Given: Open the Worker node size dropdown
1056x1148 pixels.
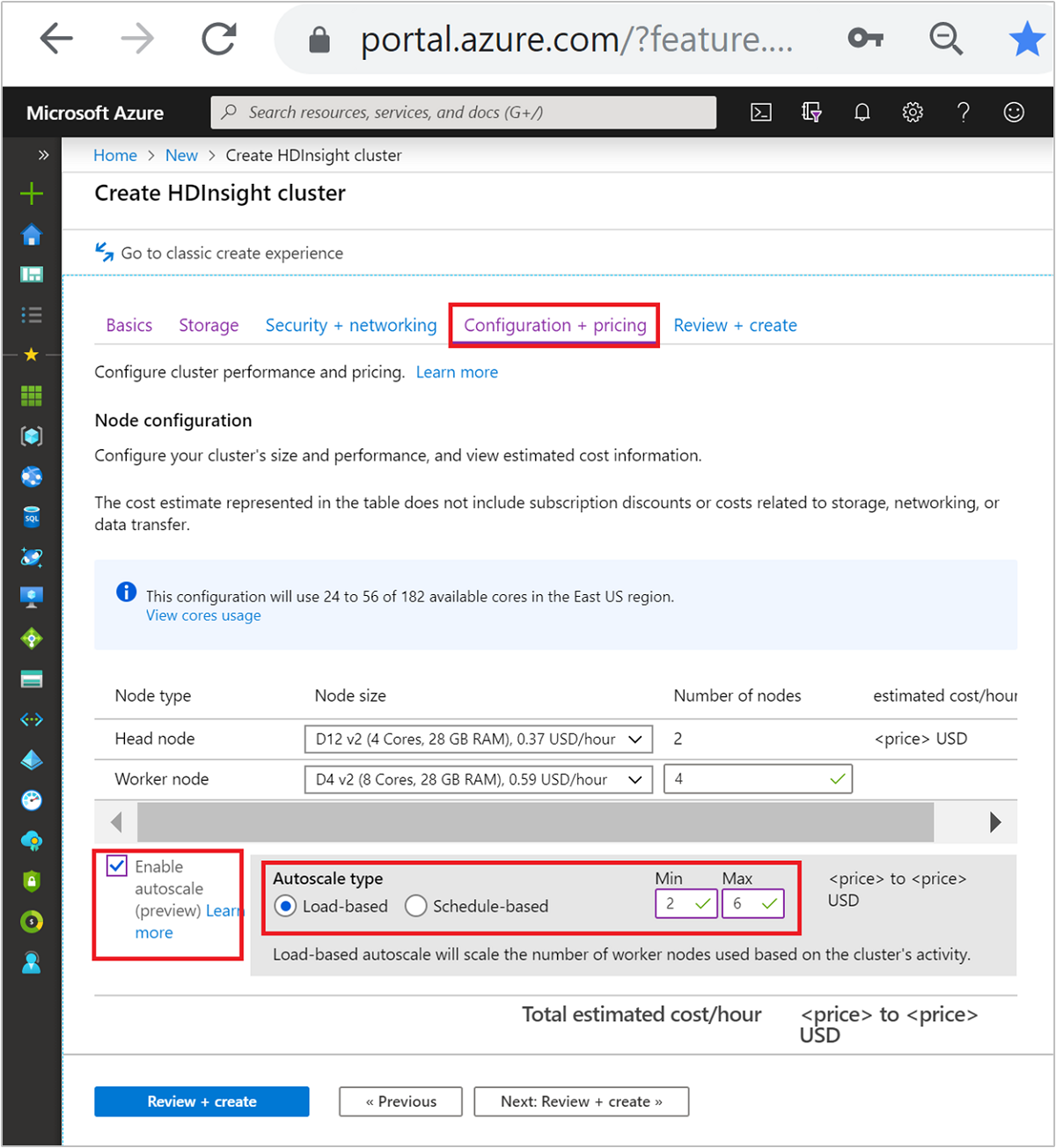Looking at the screenshot, I should coord(479,780).
